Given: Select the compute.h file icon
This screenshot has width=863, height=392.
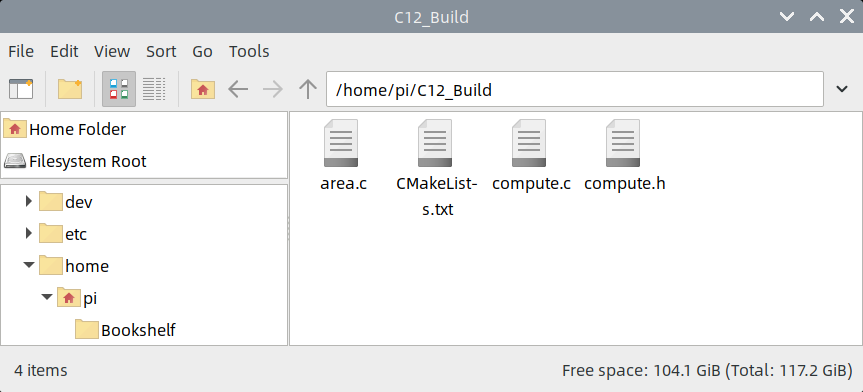Looking at the screenshot, I should pyautogui.click(x=623, y=143).
